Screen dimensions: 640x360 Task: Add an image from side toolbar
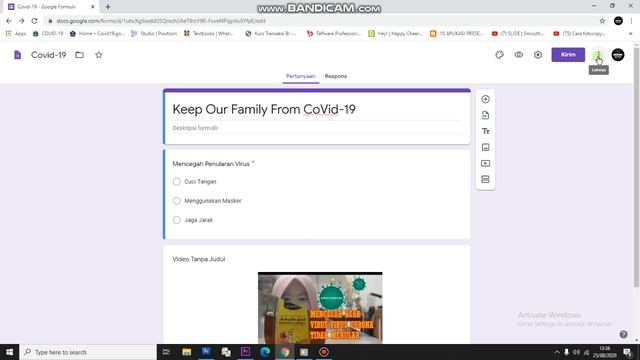click(x=485, y=147)
